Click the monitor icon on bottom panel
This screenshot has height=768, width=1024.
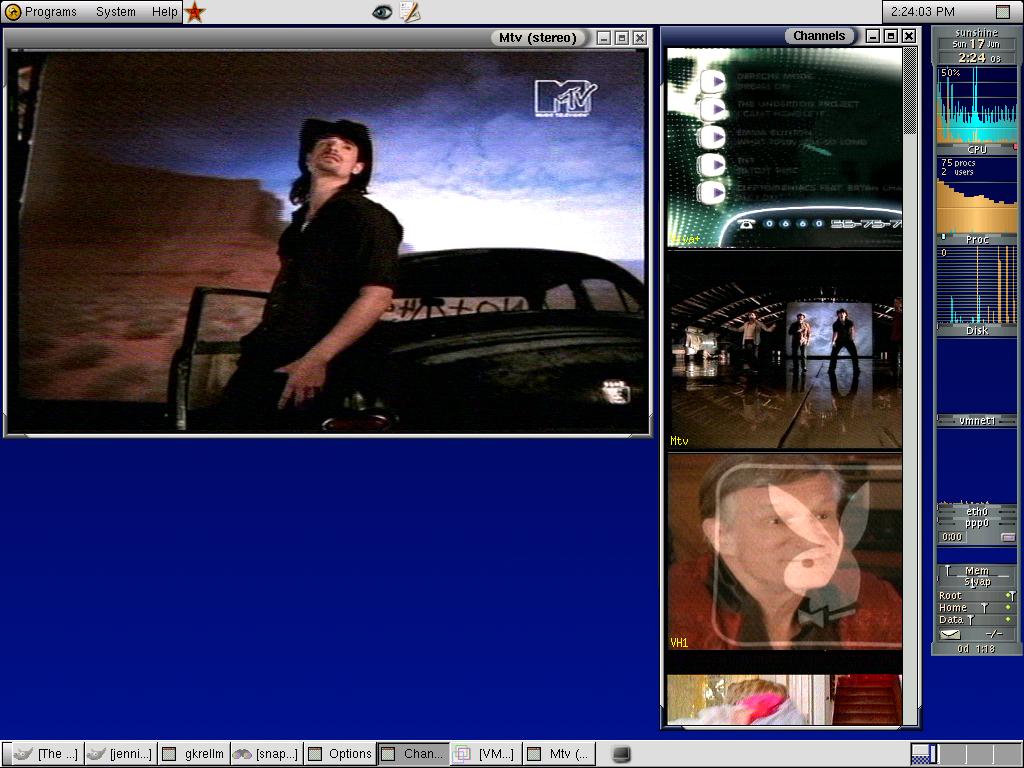click(x=621, y=754)
